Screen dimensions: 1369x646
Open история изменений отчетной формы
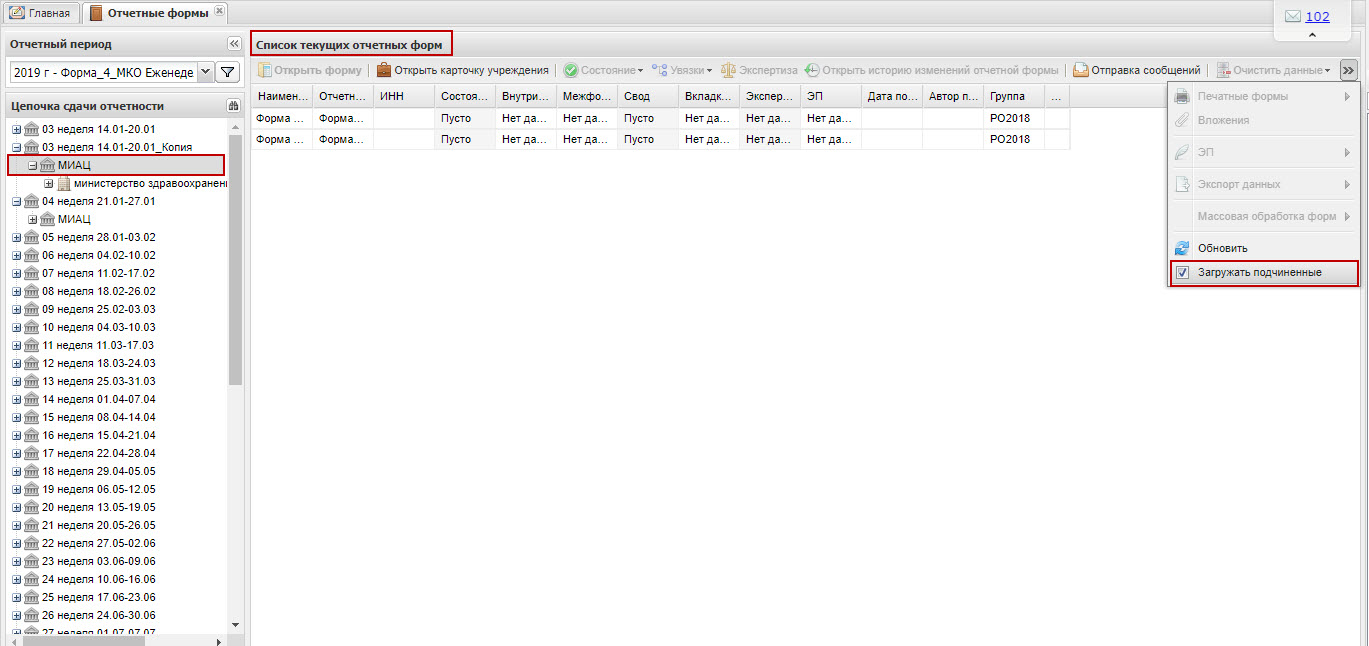tap(931, 70)
